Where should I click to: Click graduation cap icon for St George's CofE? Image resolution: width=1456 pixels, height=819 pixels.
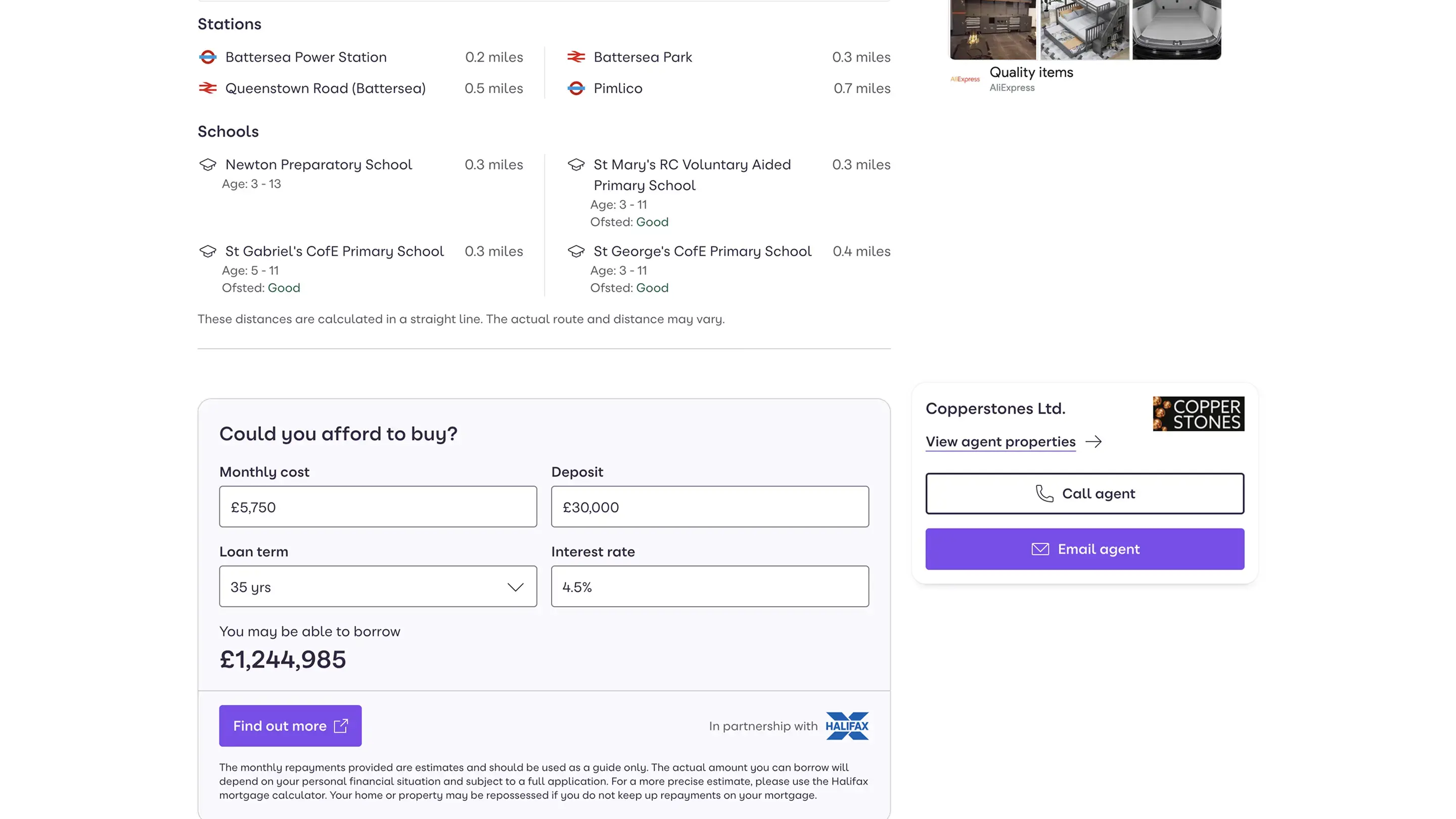(x=576, y=251)
